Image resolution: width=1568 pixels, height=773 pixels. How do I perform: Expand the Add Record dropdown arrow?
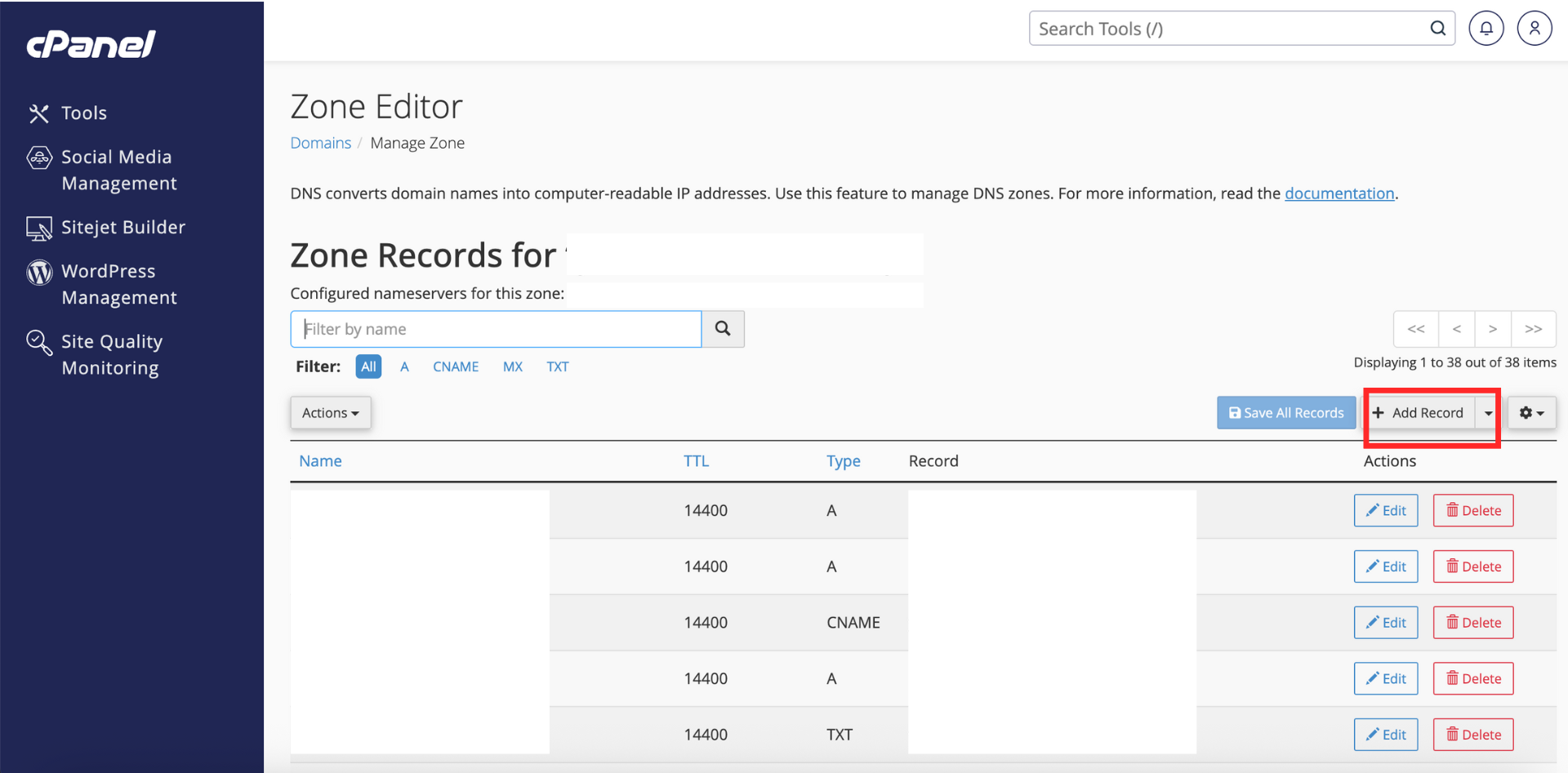(x=1488, y=413)
